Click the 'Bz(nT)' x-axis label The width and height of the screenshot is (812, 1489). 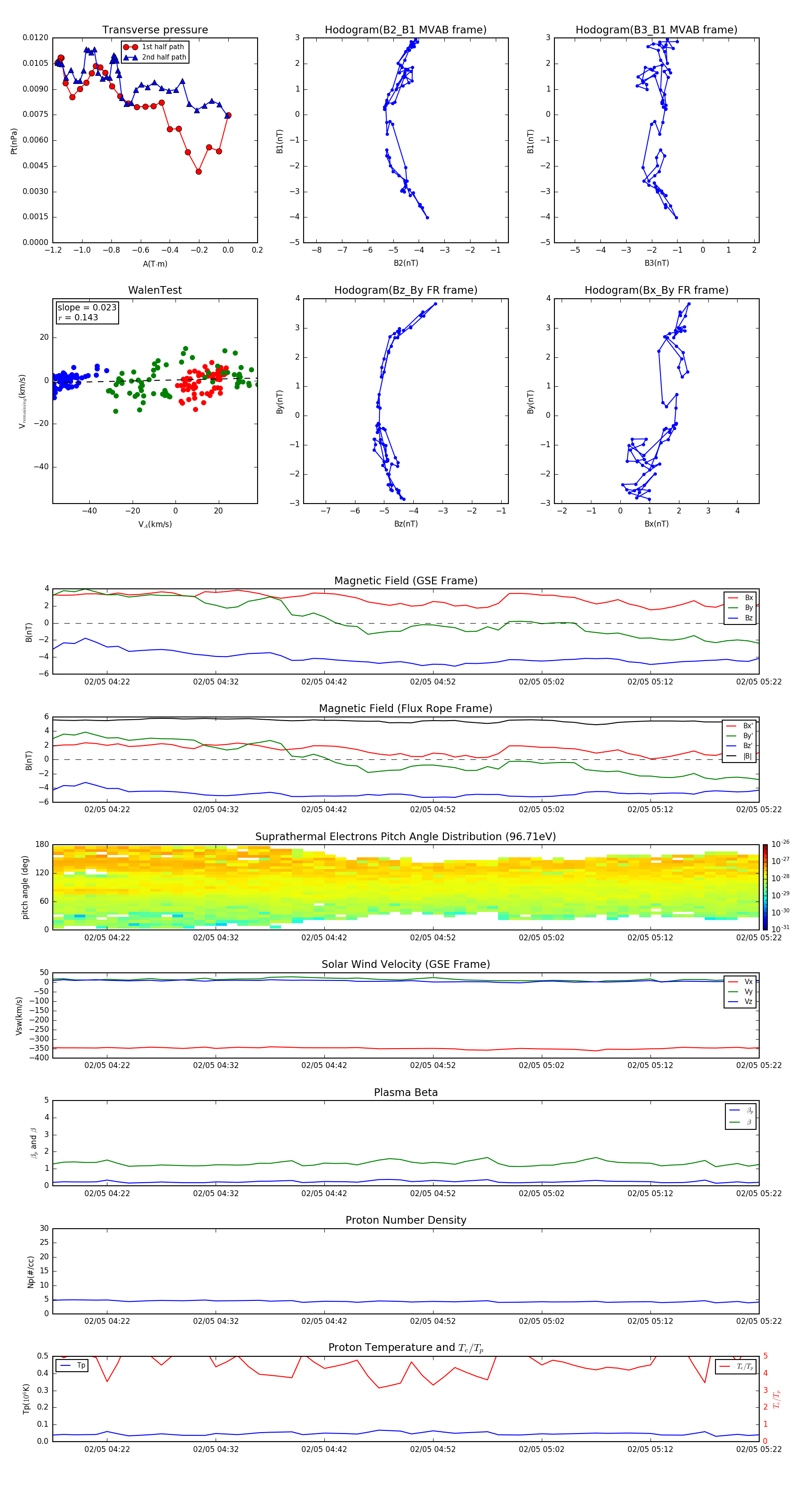(406, 524)
